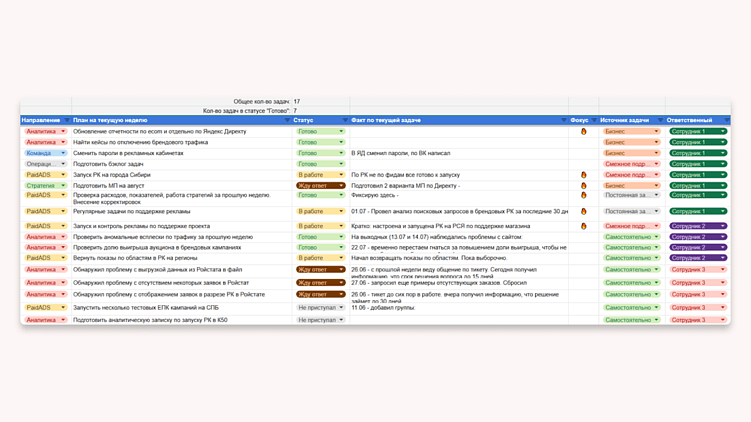Click fire icon in Подготовить МП на август row
The image size is (751, 422).
(x=583, y=185)
